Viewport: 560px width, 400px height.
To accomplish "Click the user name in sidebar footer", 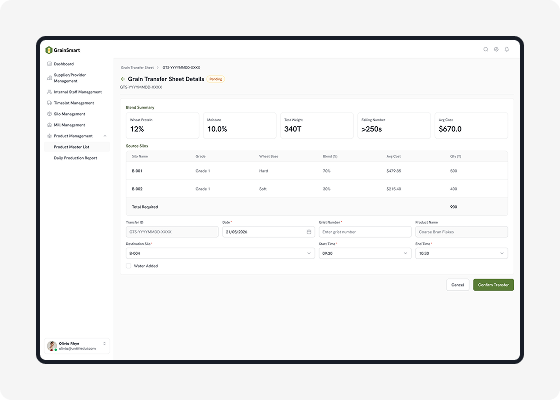I will 69,344.
